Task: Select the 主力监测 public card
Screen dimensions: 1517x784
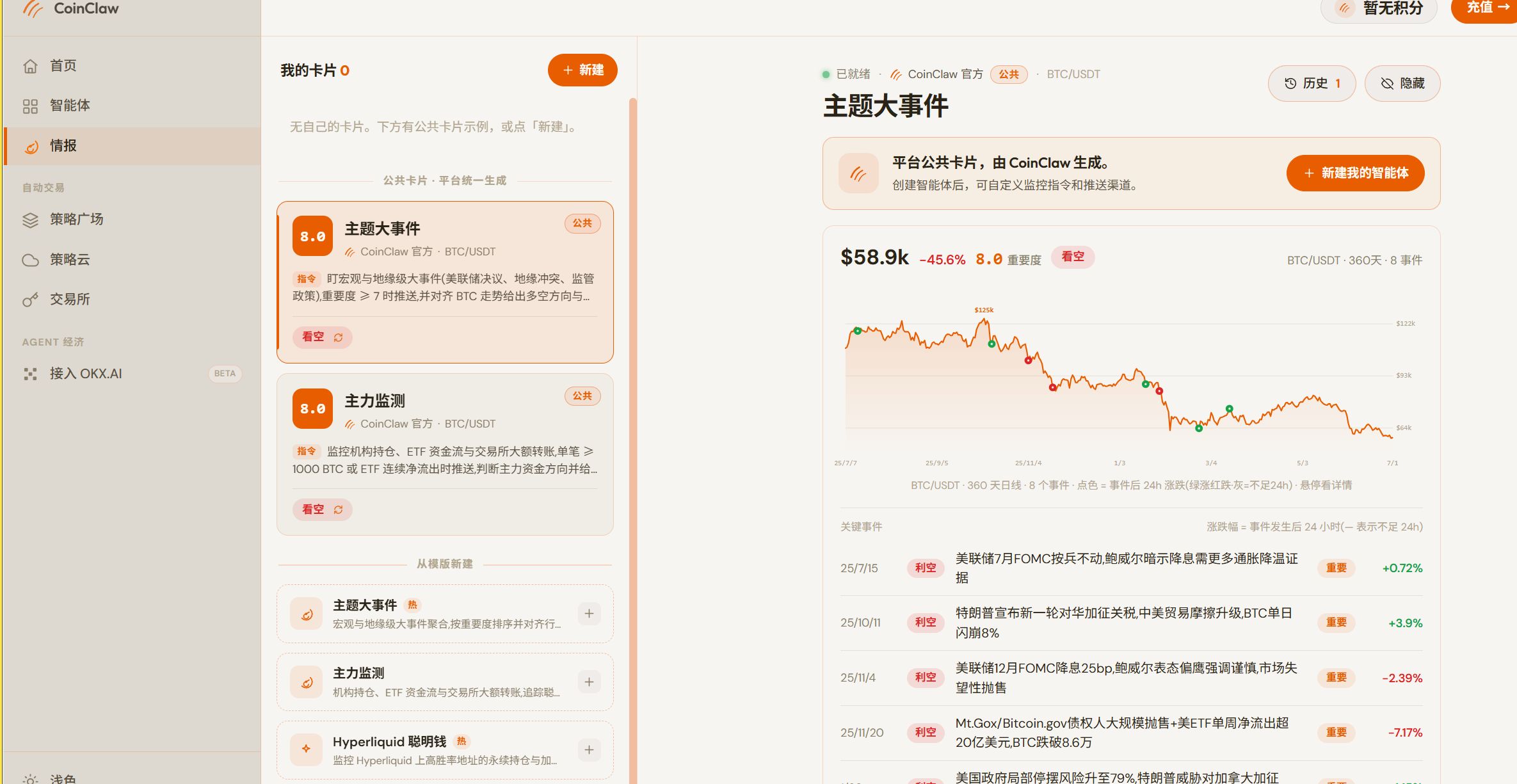Action: (x=445, y=454)
